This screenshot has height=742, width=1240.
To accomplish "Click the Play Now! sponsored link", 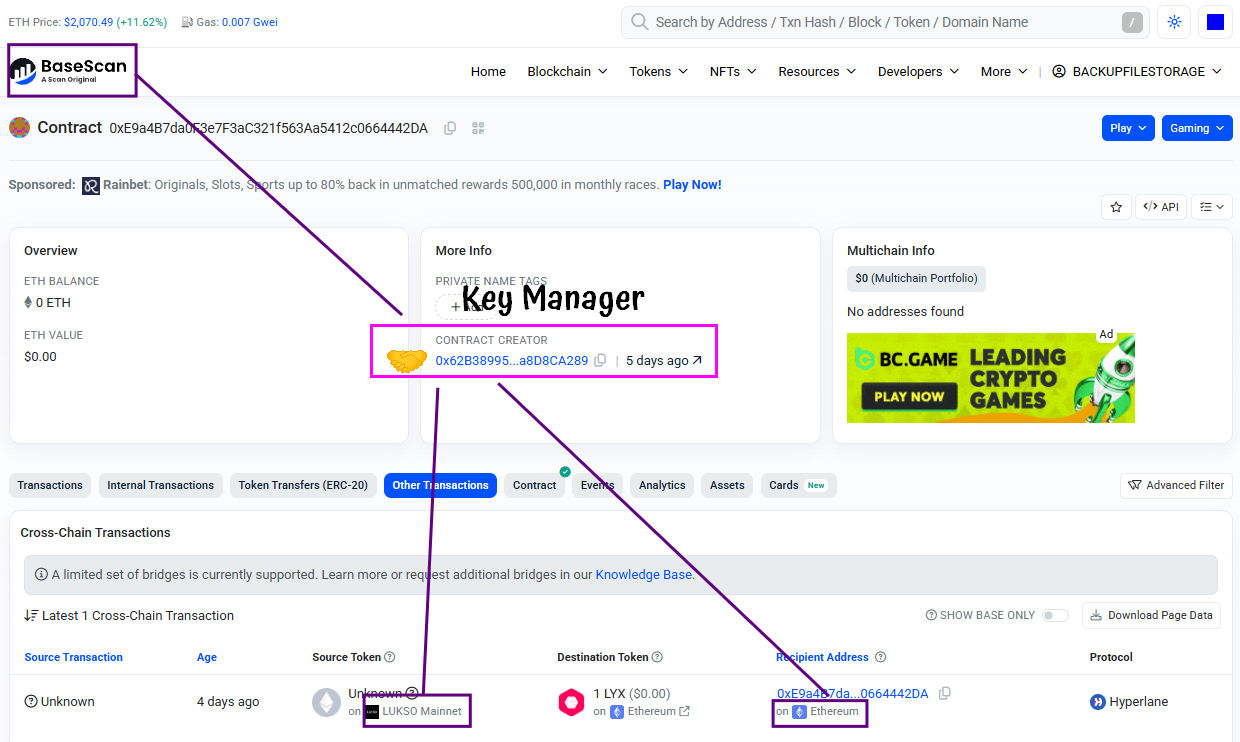I will point(692,185).
